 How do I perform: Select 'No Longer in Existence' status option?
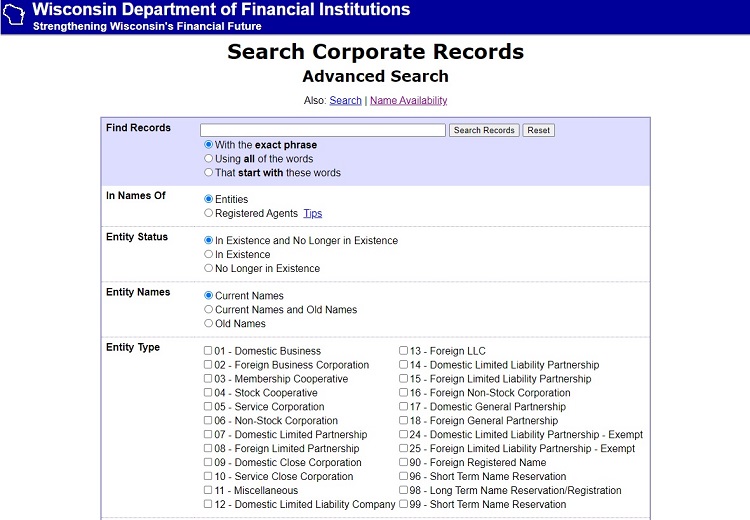[209, 268]
